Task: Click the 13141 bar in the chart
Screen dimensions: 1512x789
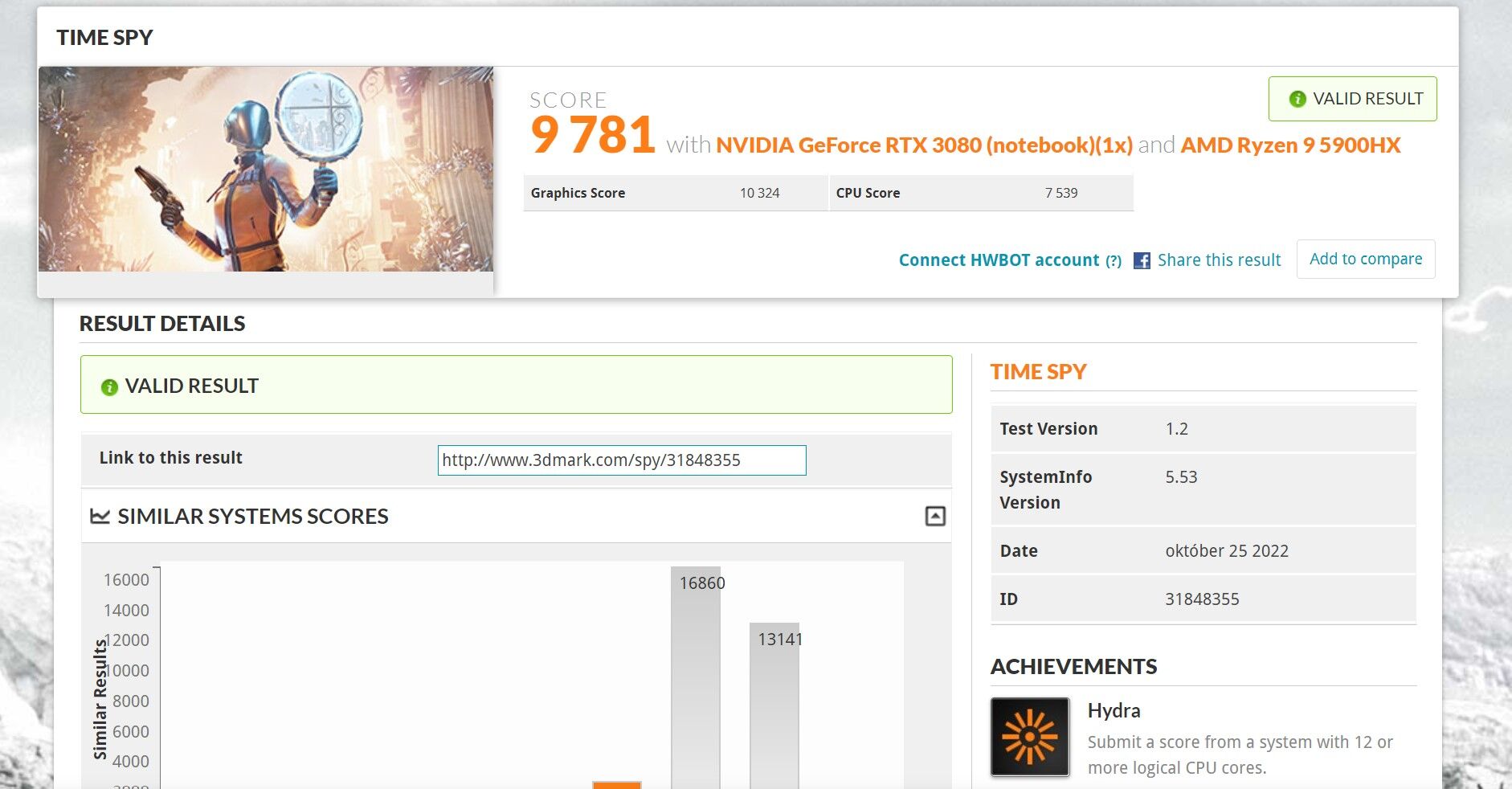Action: (774, 705)
